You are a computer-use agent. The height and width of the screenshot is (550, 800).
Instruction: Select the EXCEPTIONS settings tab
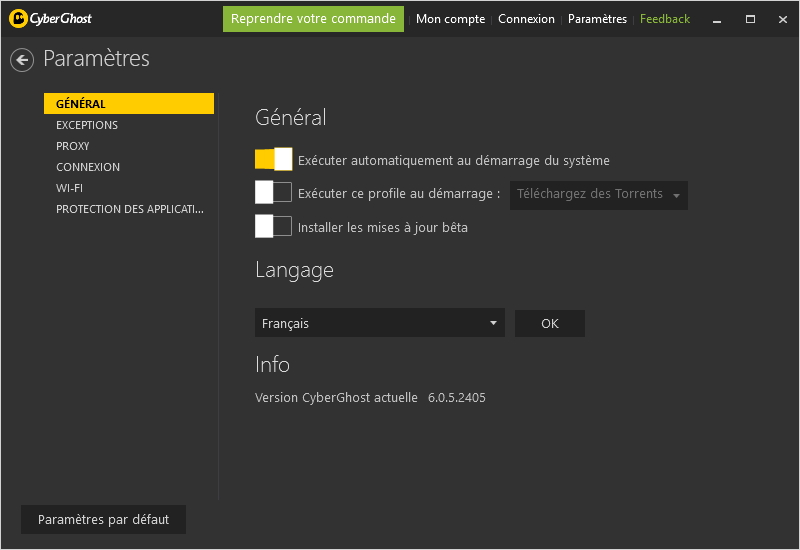click(87, 125)
